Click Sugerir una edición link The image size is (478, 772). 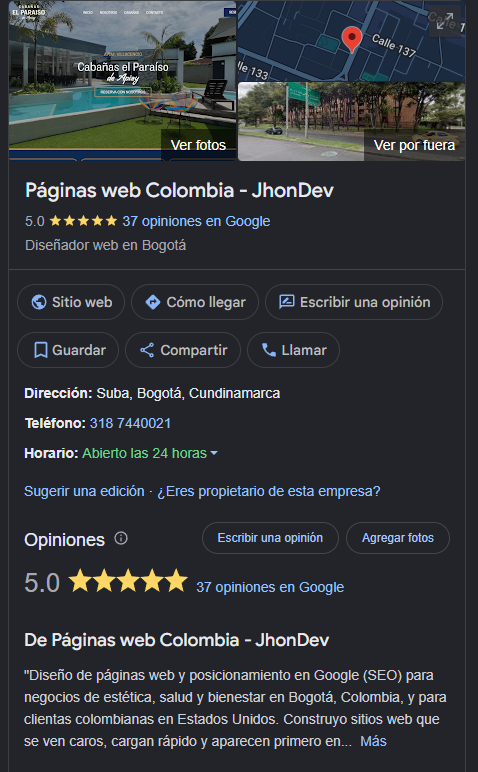click(84, 491)
